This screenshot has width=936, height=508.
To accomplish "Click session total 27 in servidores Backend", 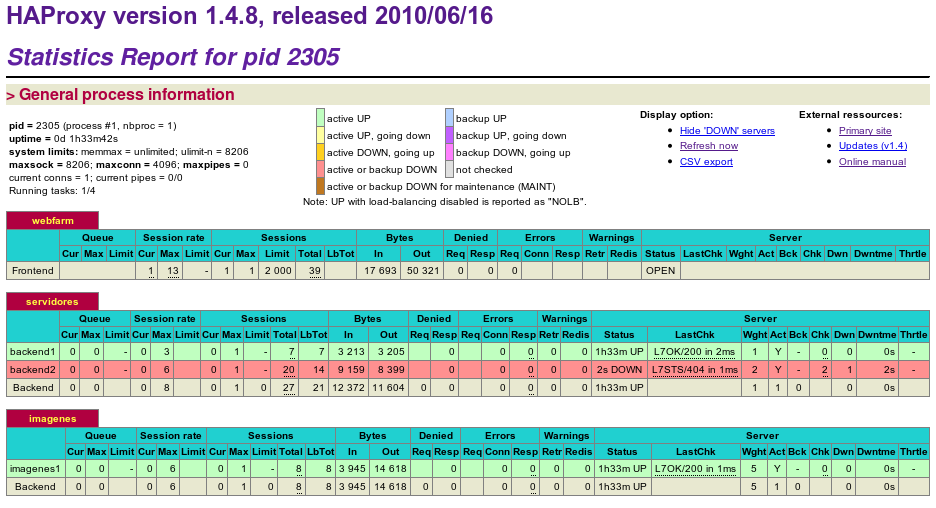I will (x=289, y=387).
